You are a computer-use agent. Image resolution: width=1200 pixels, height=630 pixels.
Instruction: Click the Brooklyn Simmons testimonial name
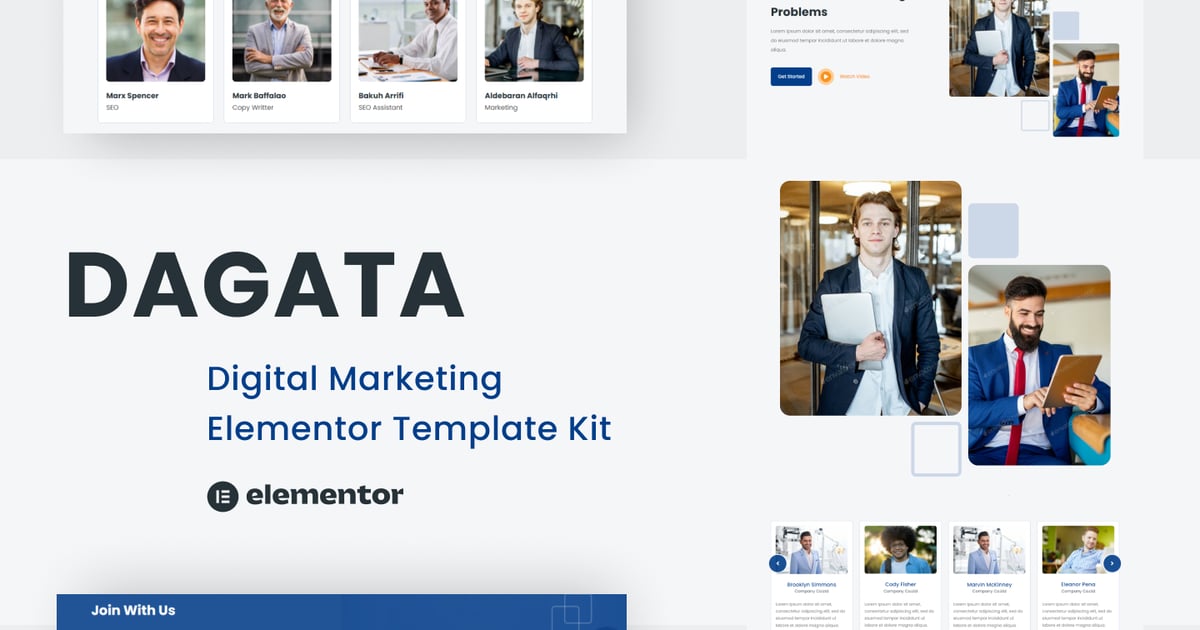tap(811, 584)
